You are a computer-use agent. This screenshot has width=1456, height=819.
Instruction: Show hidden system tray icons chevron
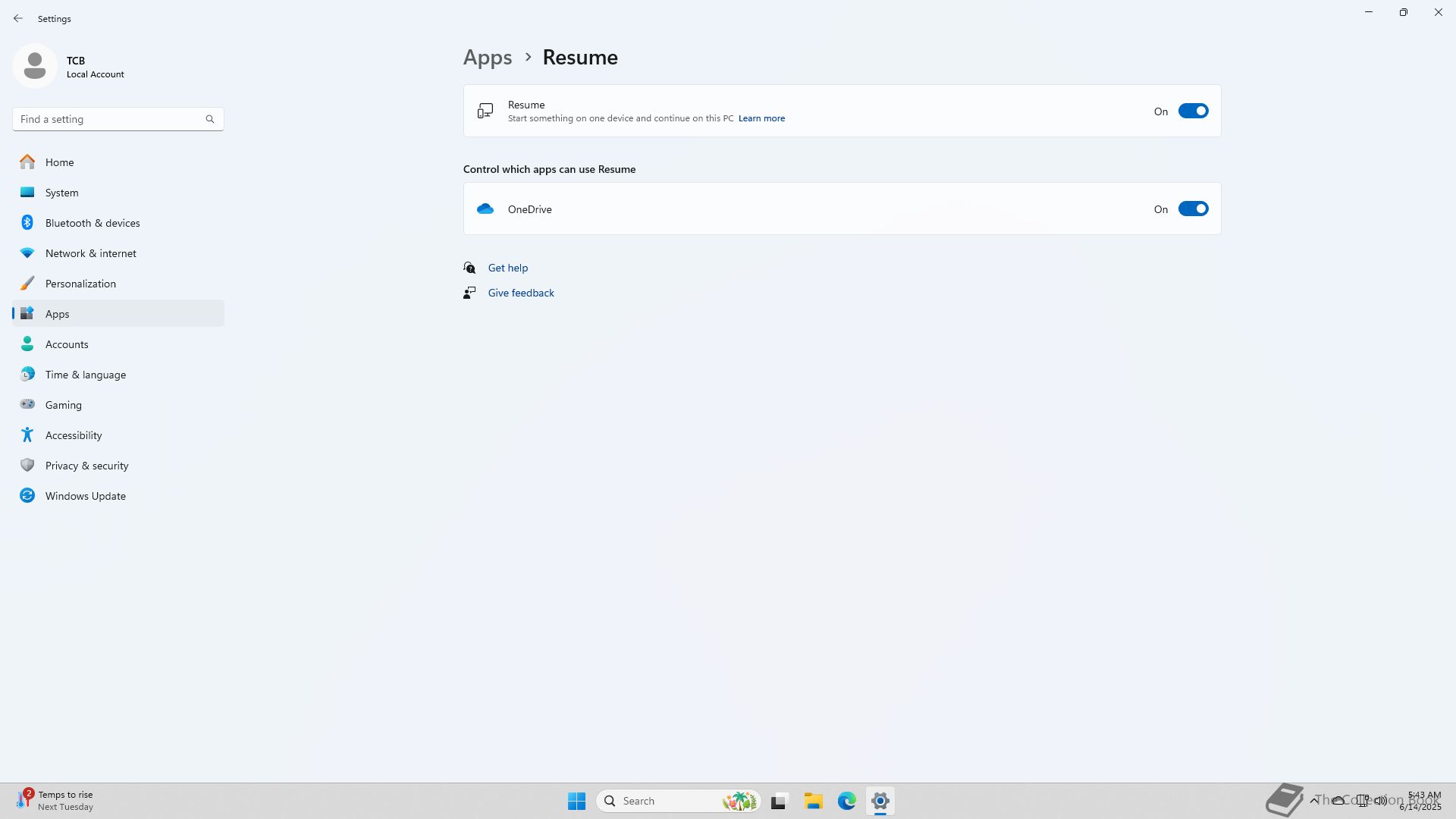pos(1314,800)
